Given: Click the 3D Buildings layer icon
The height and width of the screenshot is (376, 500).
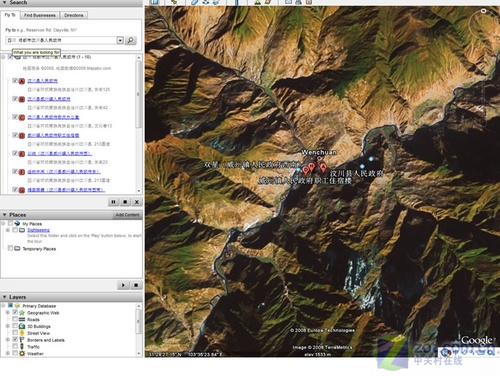Looking at the screenshot, I should (x=22, y=326).
